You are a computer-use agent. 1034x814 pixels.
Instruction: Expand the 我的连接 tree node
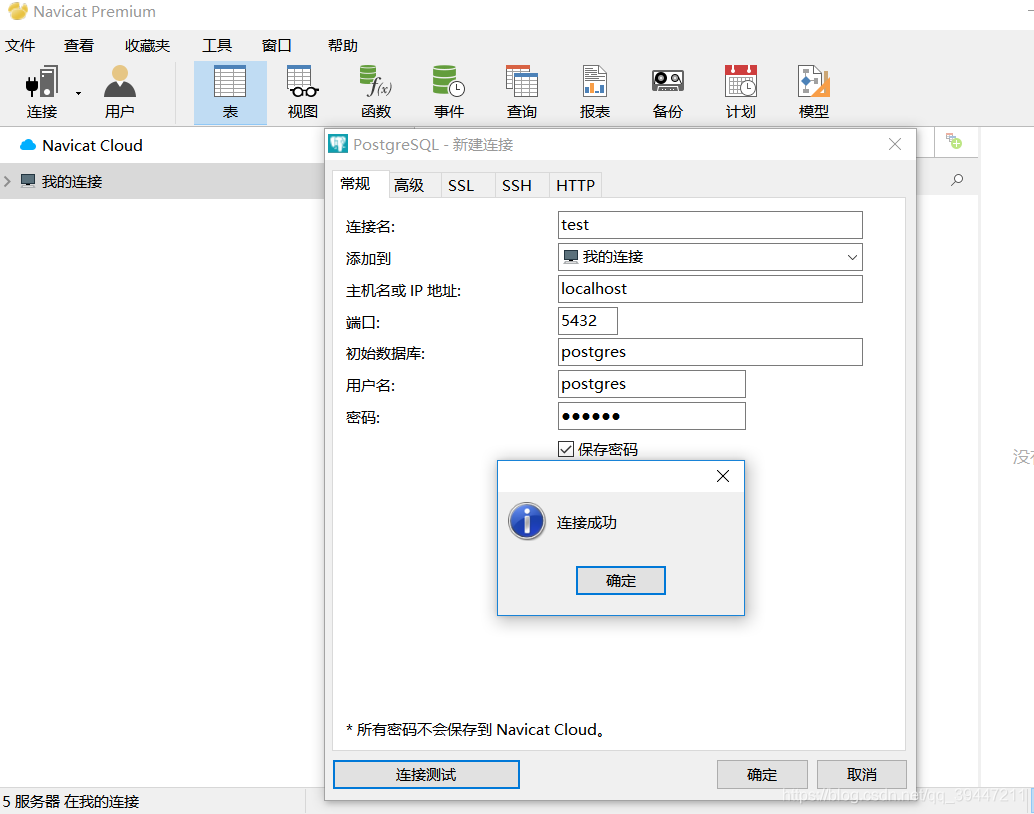coord(7,181)
